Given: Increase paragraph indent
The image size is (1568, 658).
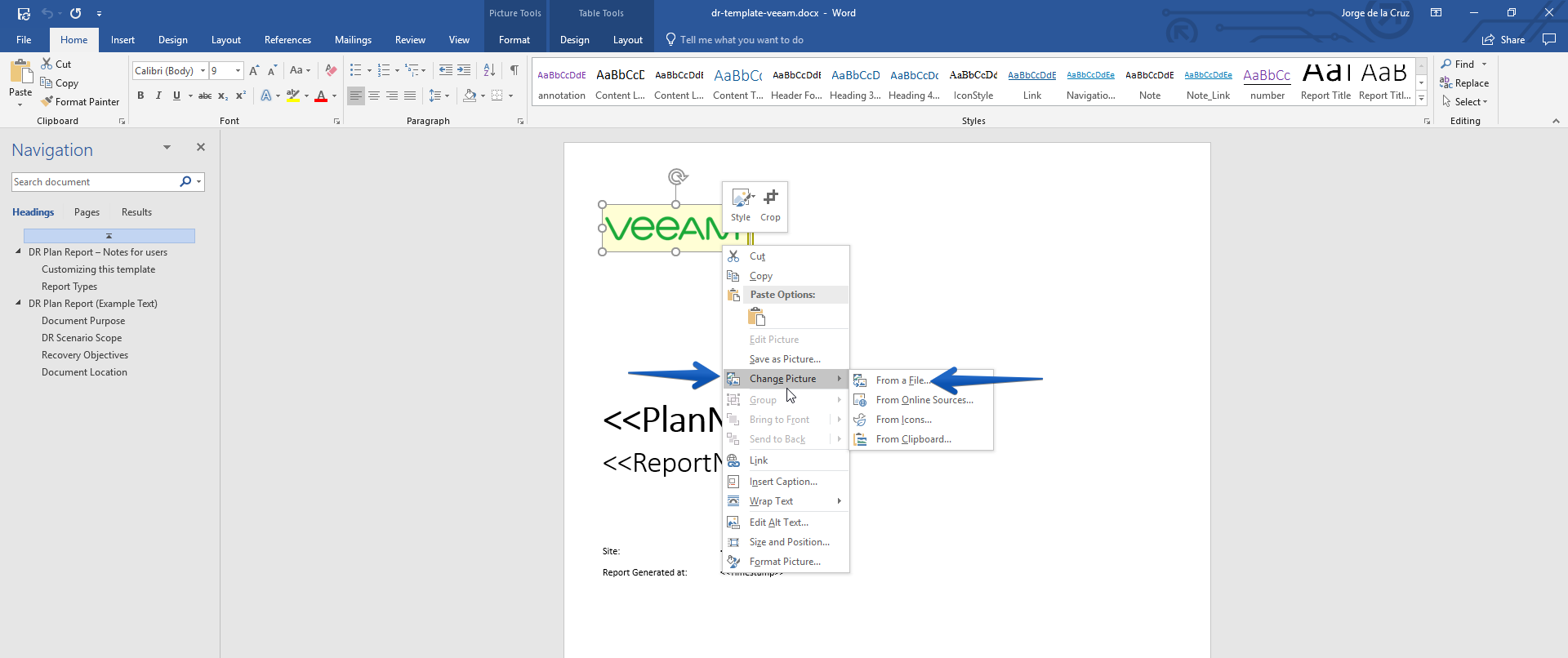Looking at the screenshot, I should 464,71.
